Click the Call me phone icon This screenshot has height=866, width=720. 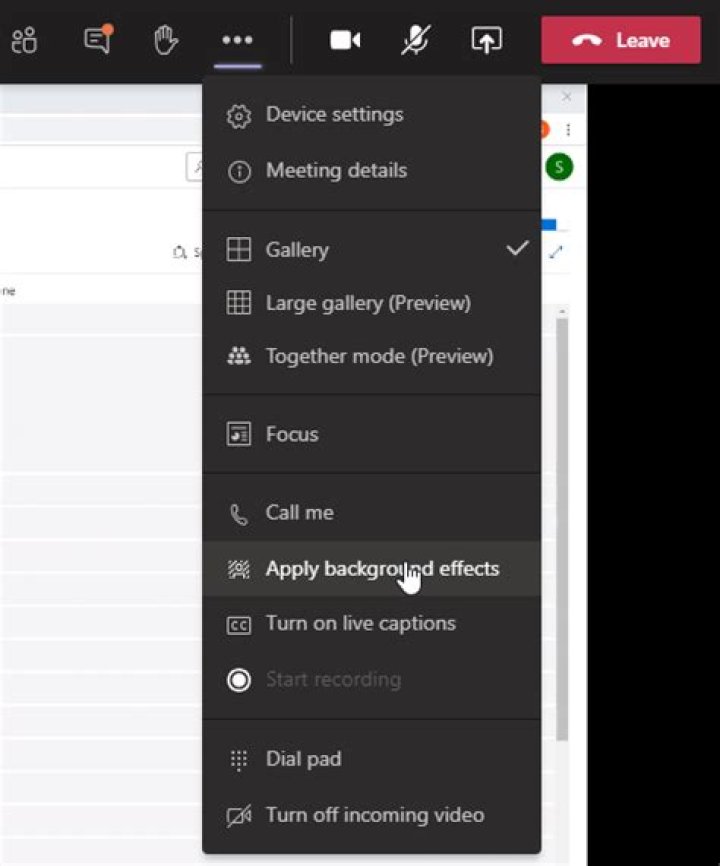pyautogui.click(x=239, y=515)
